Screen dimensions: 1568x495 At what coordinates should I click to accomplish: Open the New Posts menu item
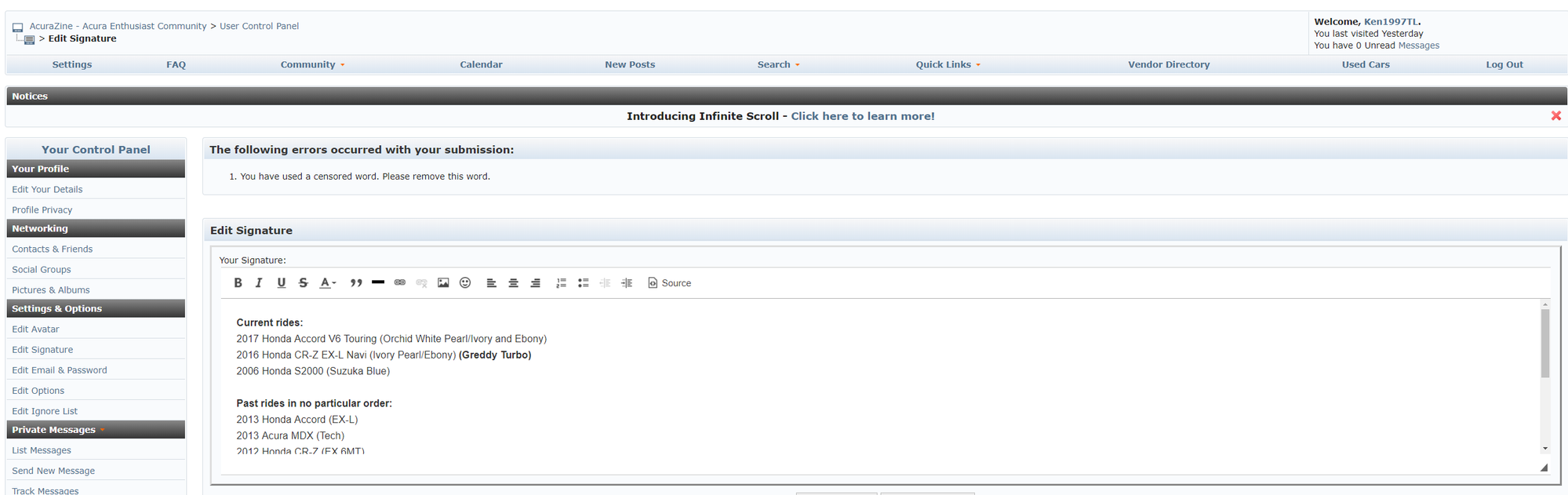[629, 65]
